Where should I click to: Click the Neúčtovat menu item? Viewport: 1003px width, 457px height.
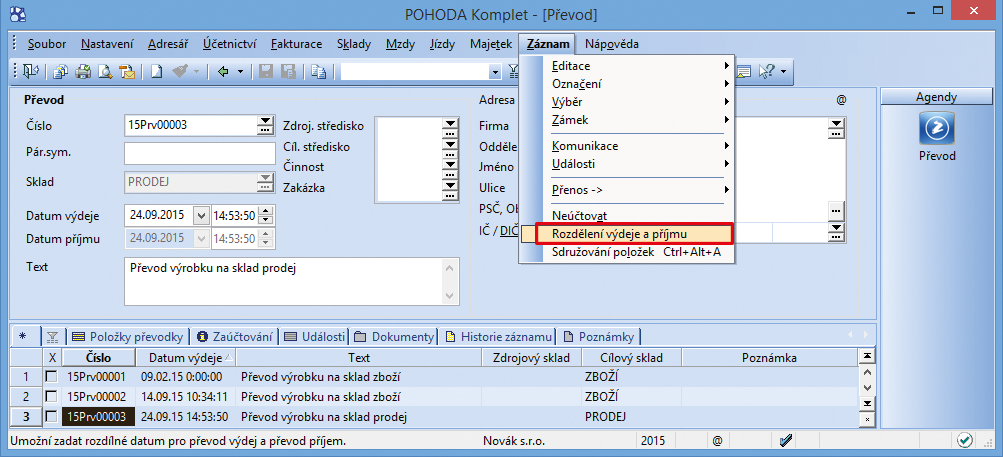click(x=627, y=216)
